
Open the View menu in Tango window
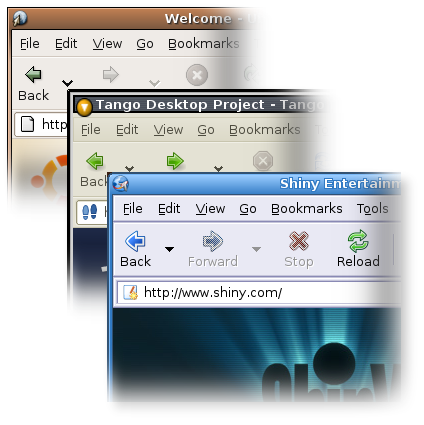point(168,130)
